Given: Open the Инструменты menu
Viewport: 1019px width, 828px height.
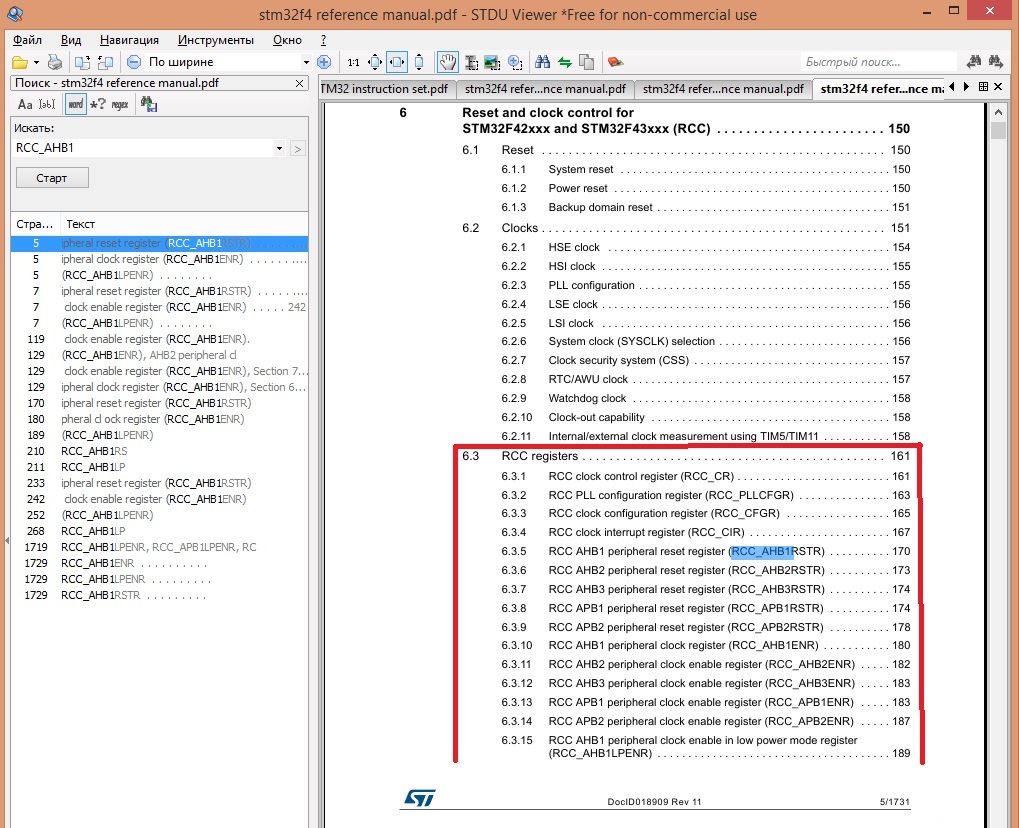Looking at the screenshot, I should 216,40.
